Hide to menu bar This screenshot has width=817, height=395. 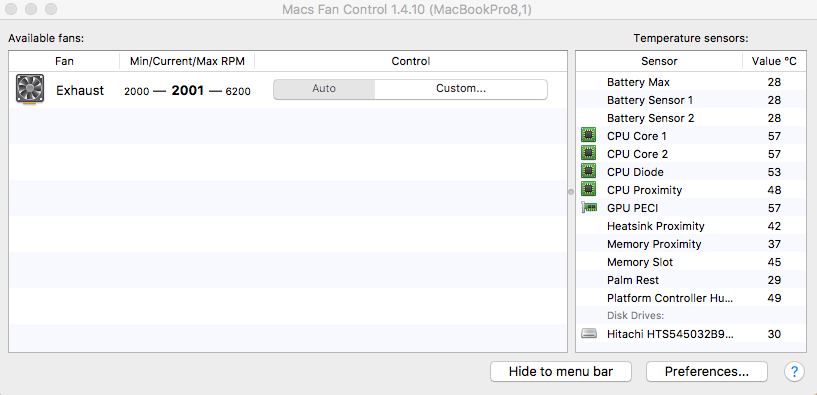click(561, 372)
